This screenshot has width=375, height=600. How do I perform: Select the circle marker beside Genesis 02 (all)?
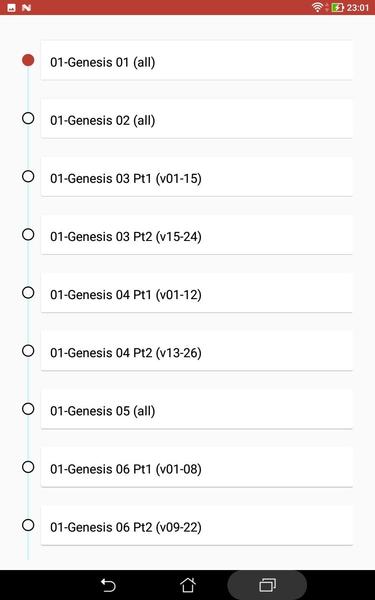click(x=28, y=118)
